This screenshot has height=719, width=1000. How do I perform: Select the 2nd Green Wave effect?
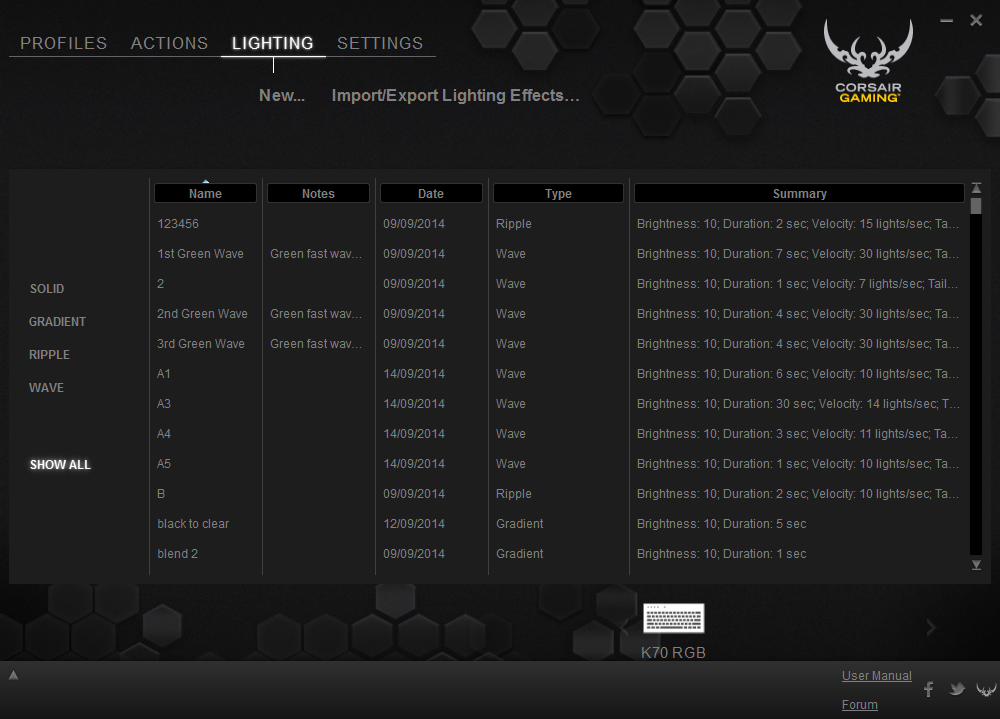[x=202, y=314]
